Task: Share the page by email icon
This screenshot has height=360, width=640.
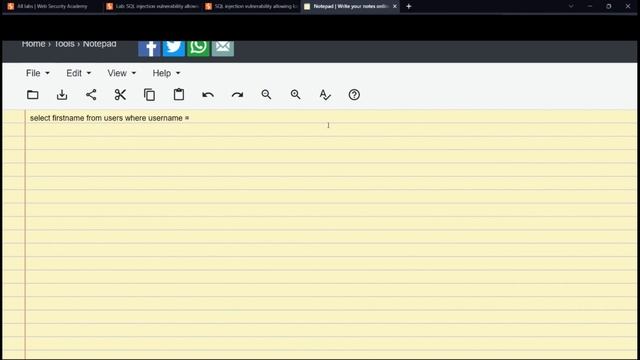Action: (x=223, y=48)
